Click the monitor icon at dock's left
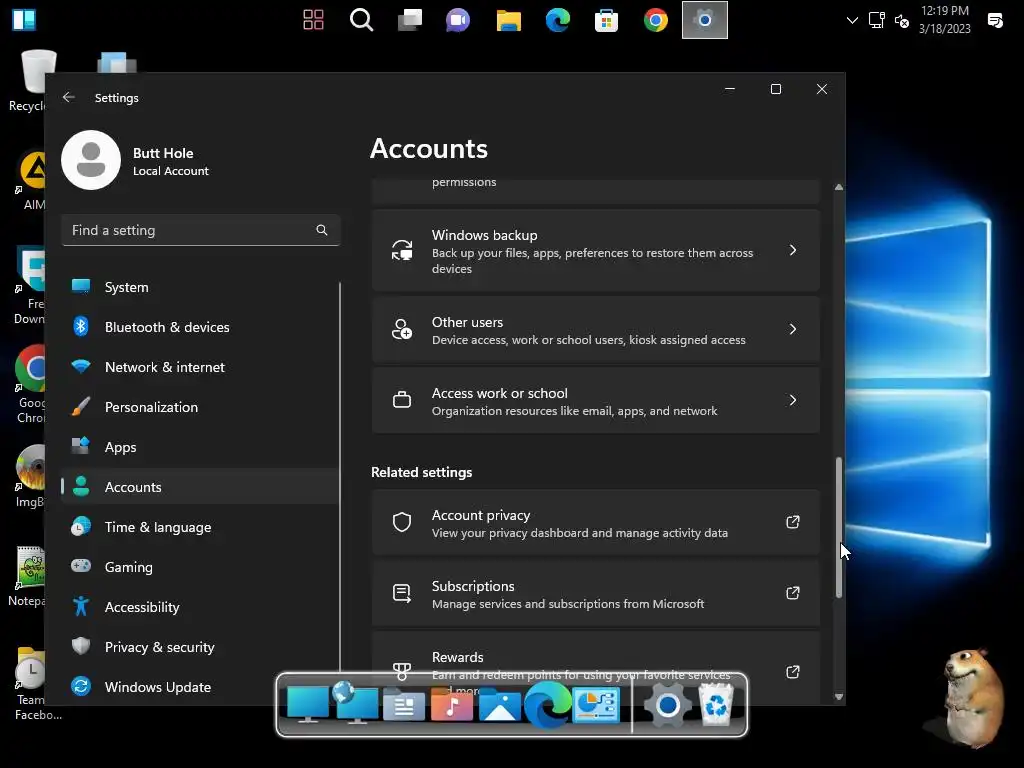1024x768 pixels. [x=308, y=704]
